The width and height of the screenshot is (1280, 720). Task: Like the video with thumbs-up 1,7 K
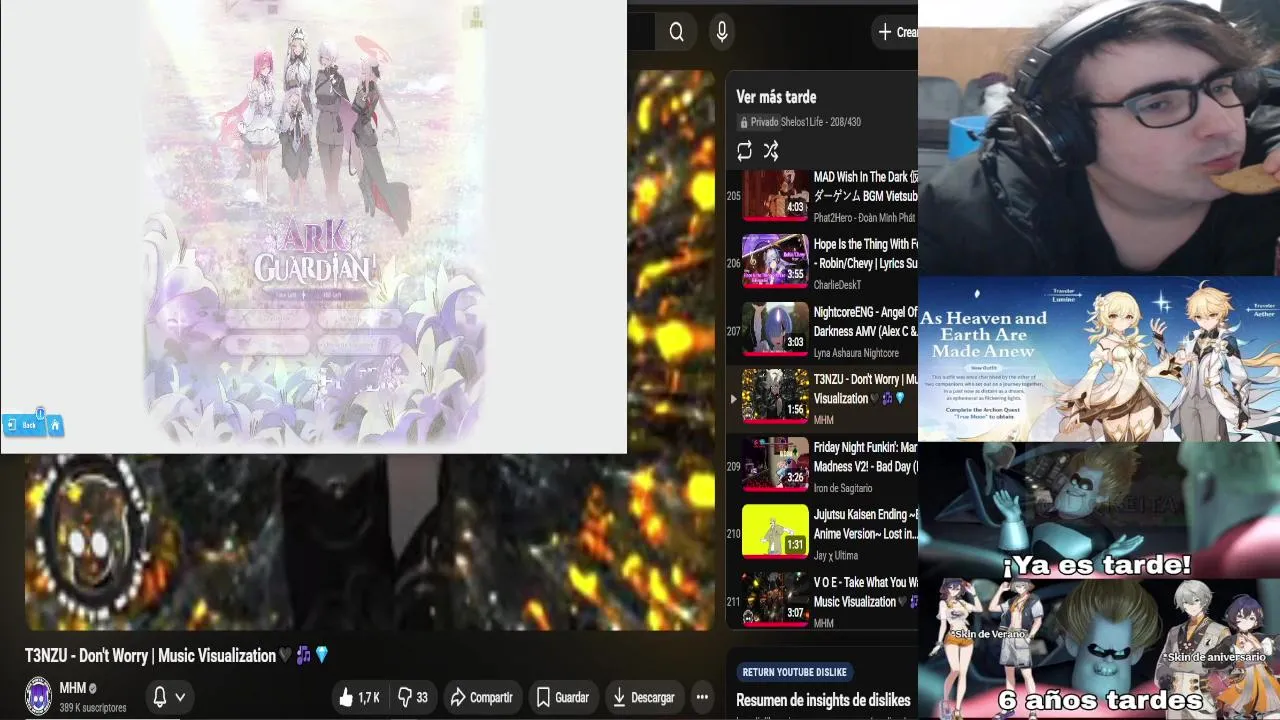tap(359, 697)
